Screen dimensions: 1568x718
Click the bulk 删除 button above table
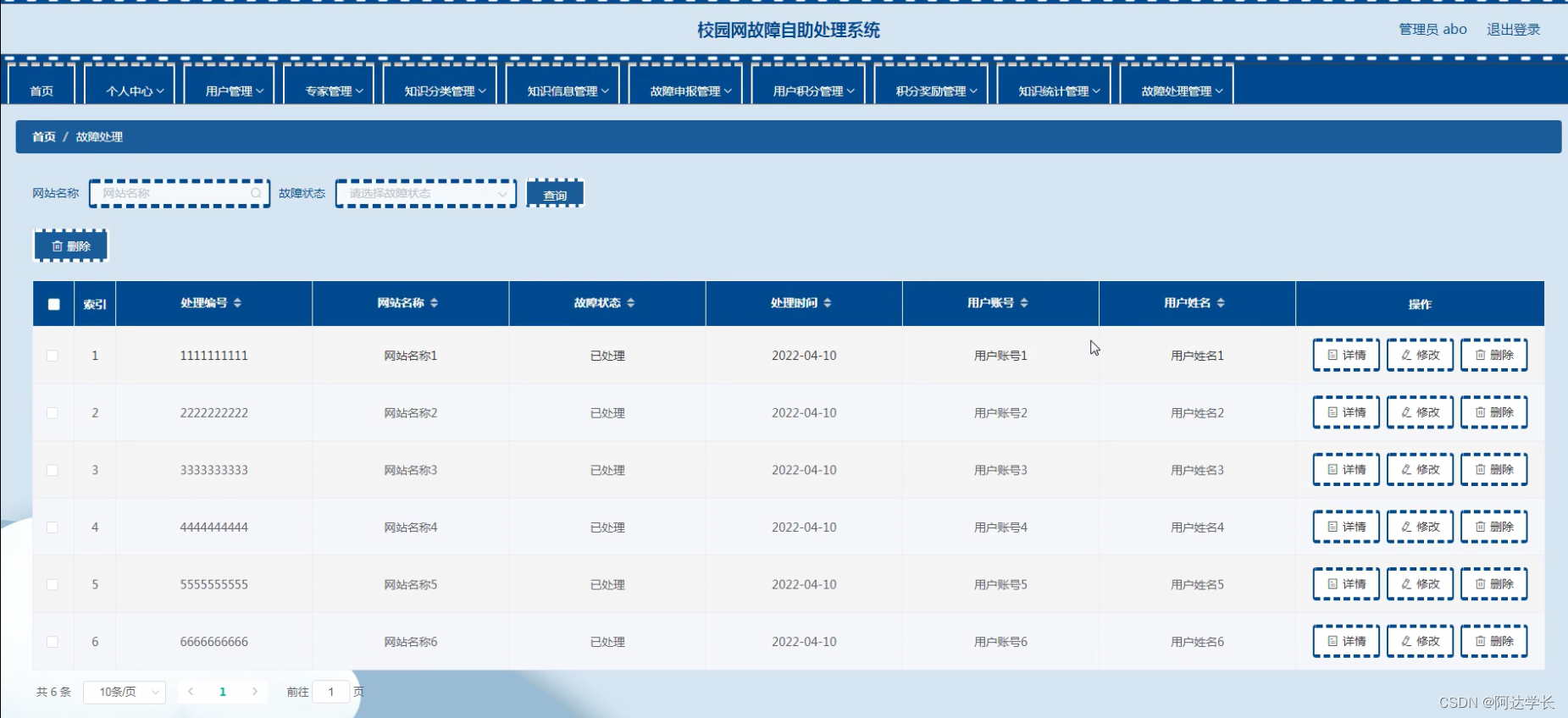71,246
